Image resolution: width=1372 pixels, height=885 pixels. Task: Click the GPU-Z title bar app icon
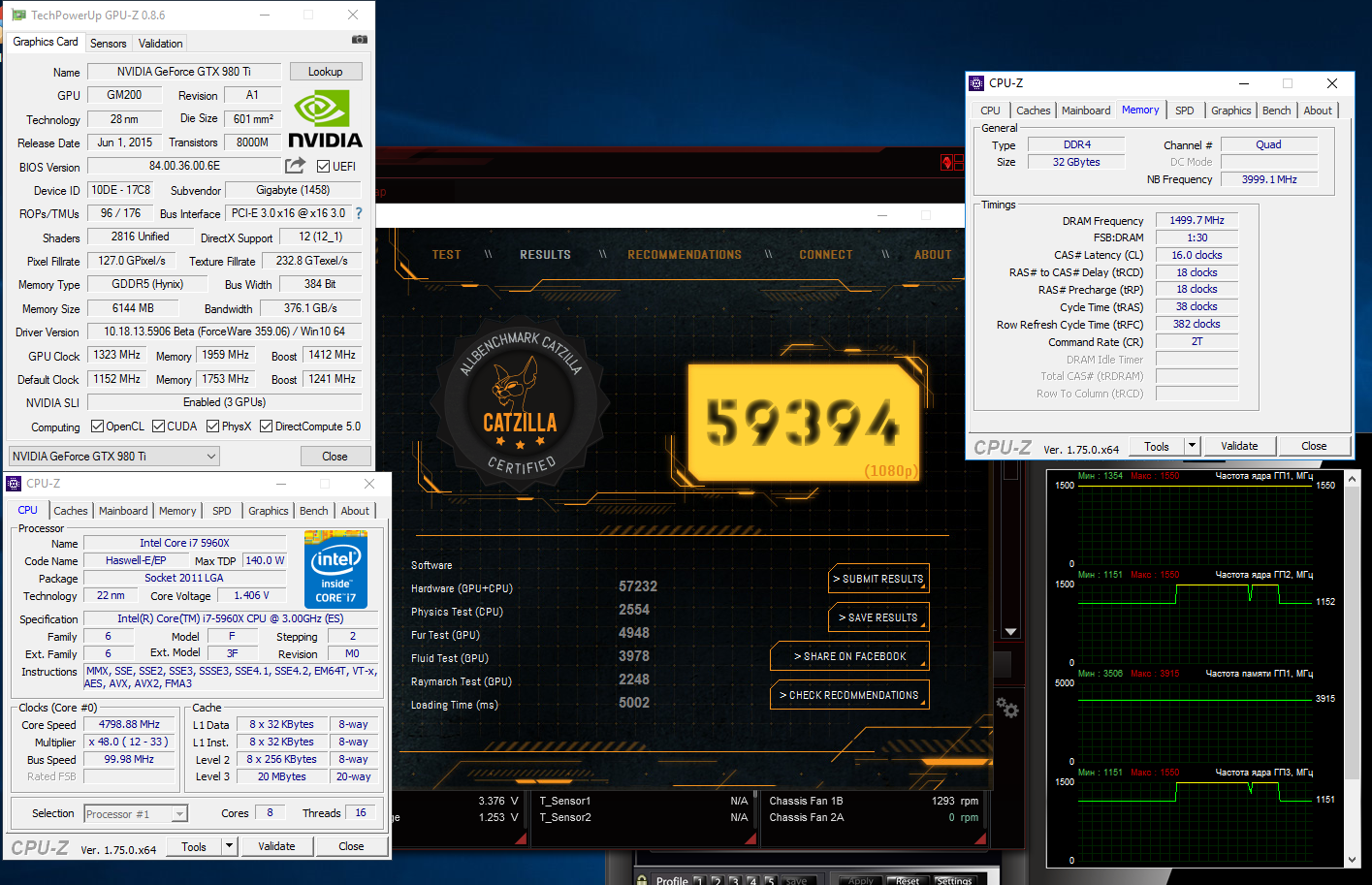tap(18, 15)
